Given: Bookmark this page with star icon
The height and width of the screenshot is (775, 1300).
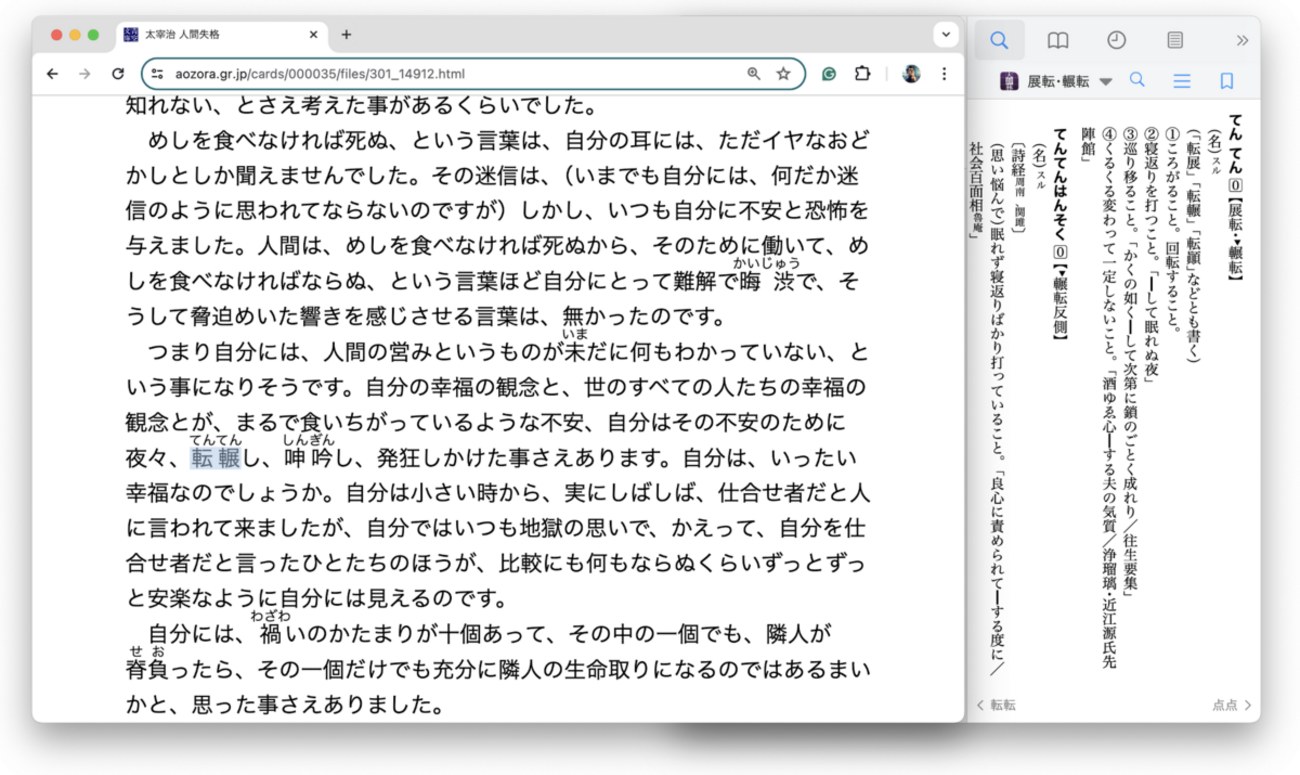Looking at the screenshot, I should coord(783,74).
